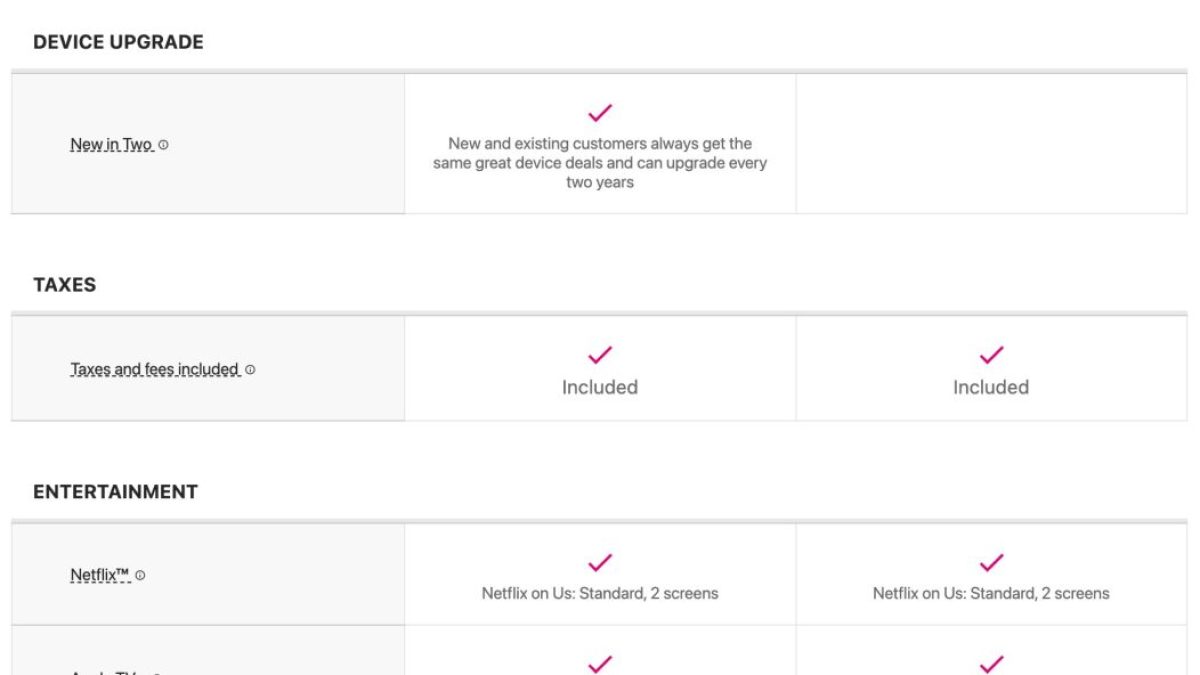The height and width of the screenshot is (675, 1200).
Task: Click the TAXES section heading
Action: [x=65, y=285]
